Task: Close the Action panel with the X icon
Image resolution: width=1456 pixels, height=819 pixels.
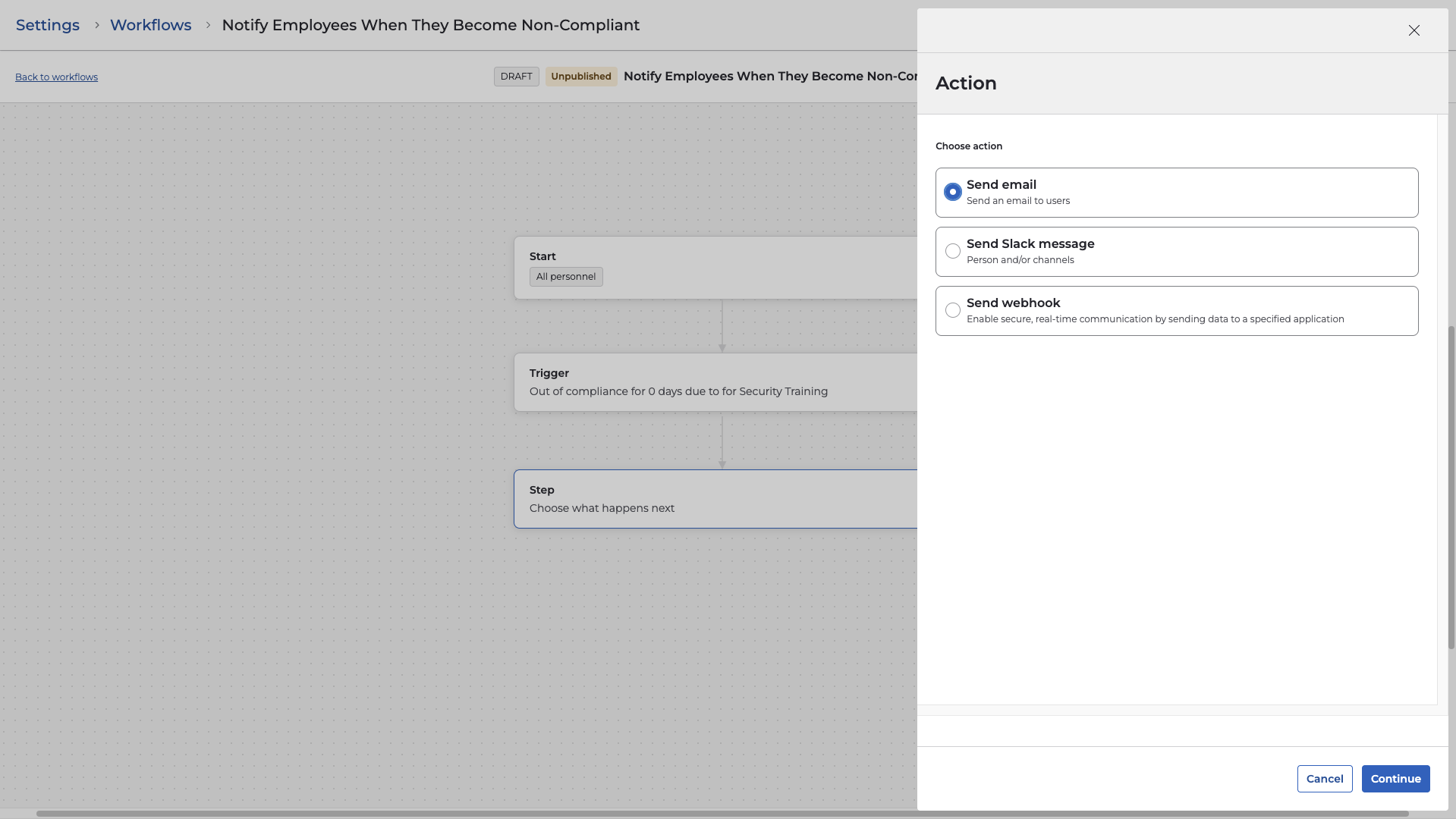Action: [x=1414, y=30]
